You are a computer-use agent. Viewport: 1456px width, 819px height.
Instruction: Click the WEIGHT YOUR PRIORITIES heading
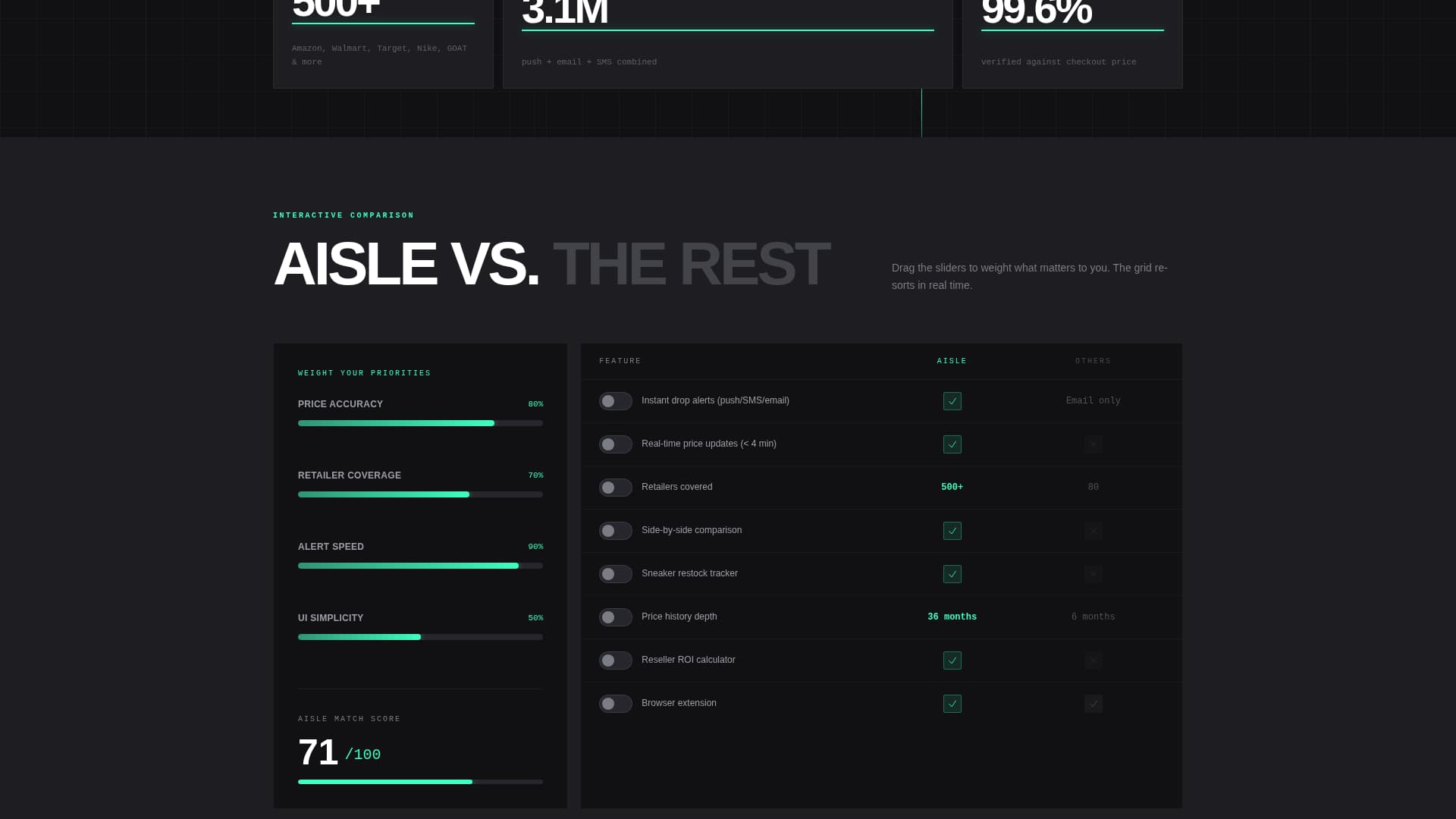point(364,373)
